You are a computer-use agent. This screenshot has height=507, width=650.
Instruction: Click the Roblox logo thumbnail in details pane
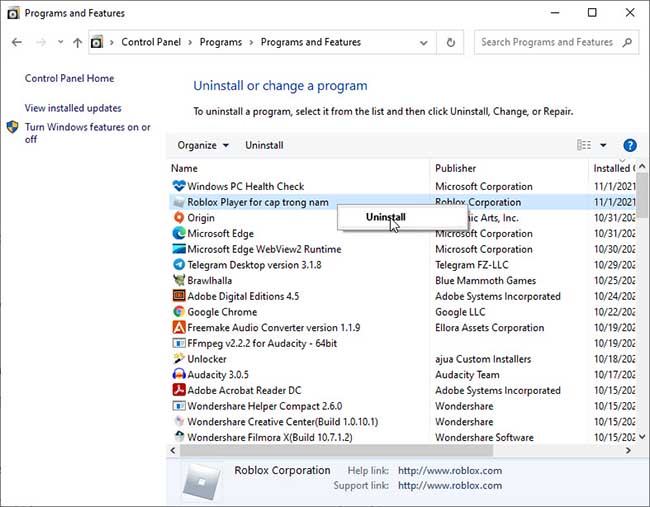[x=201, y=481]
